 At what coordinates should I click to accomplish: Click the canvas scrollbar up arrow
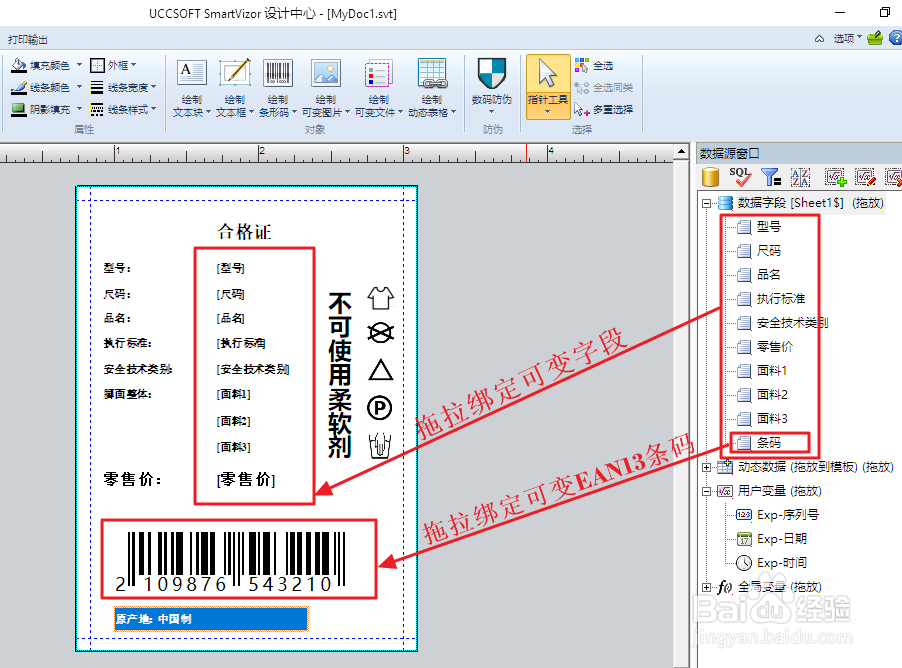[x=682, y=152]
